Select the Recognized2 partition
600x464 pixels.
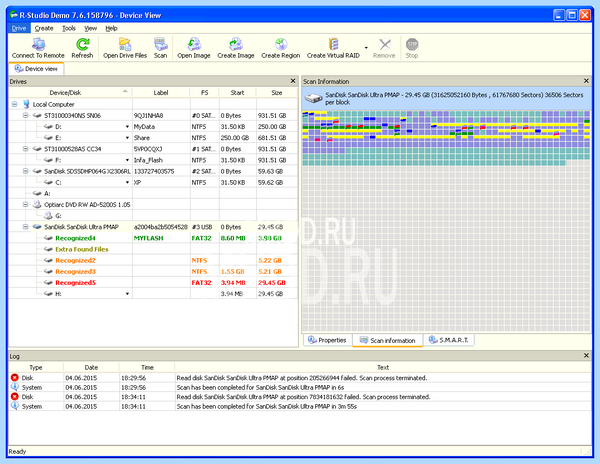75,260
